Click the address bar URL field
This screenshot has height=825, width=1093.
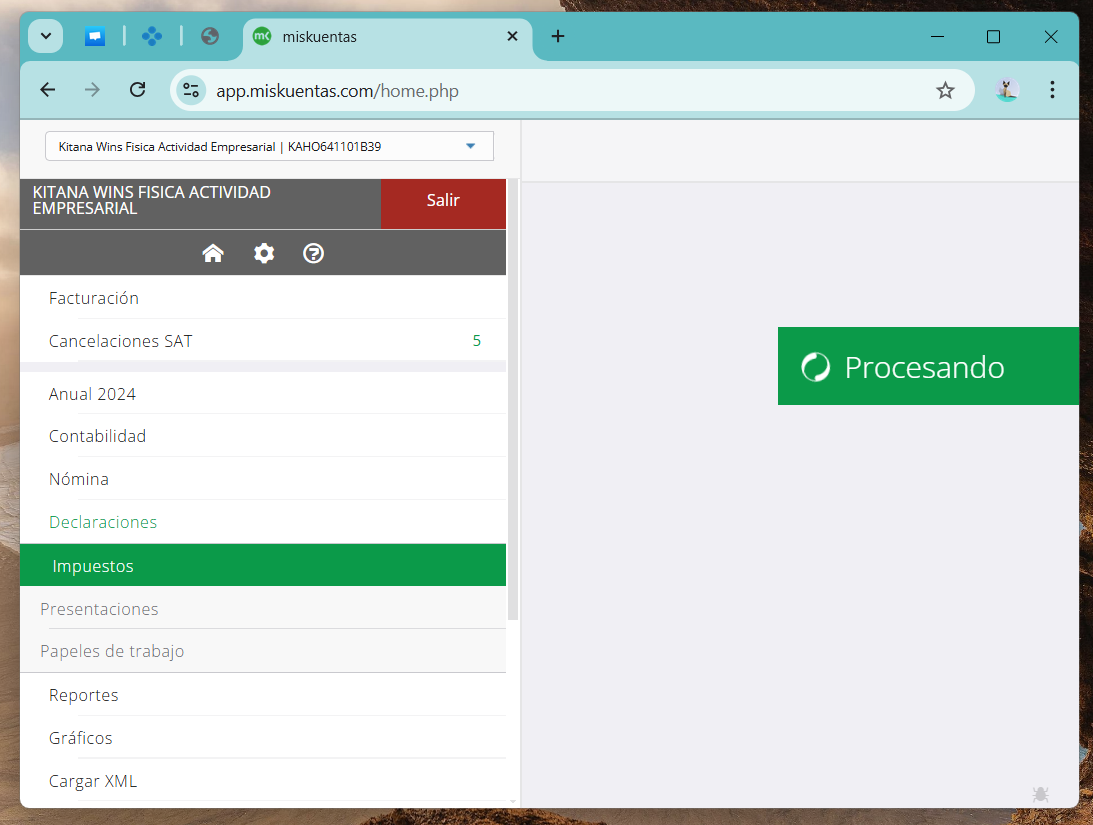coord(560,91)
